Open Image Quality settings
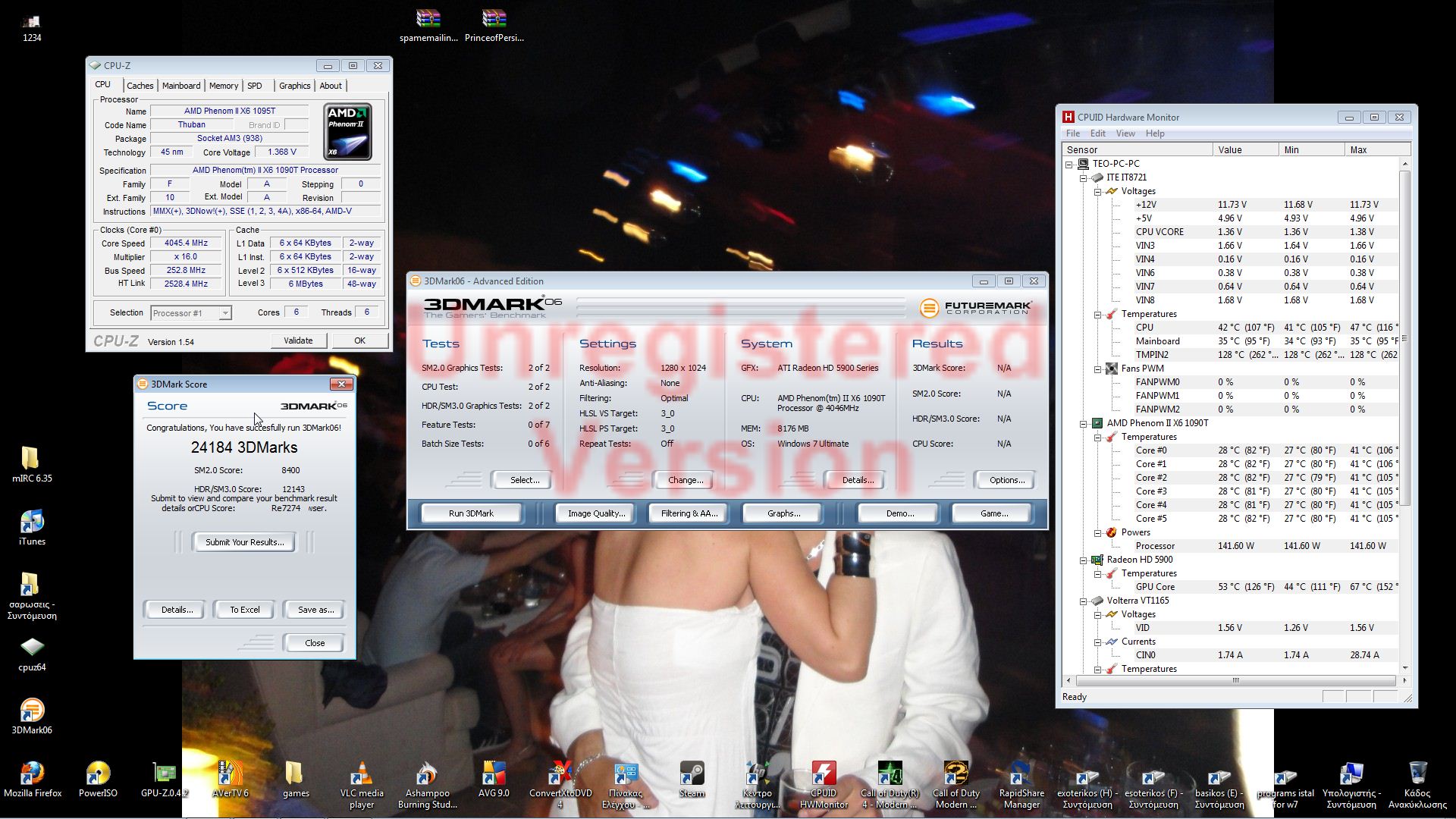The image size is (1456, 819). pos(597,513)
